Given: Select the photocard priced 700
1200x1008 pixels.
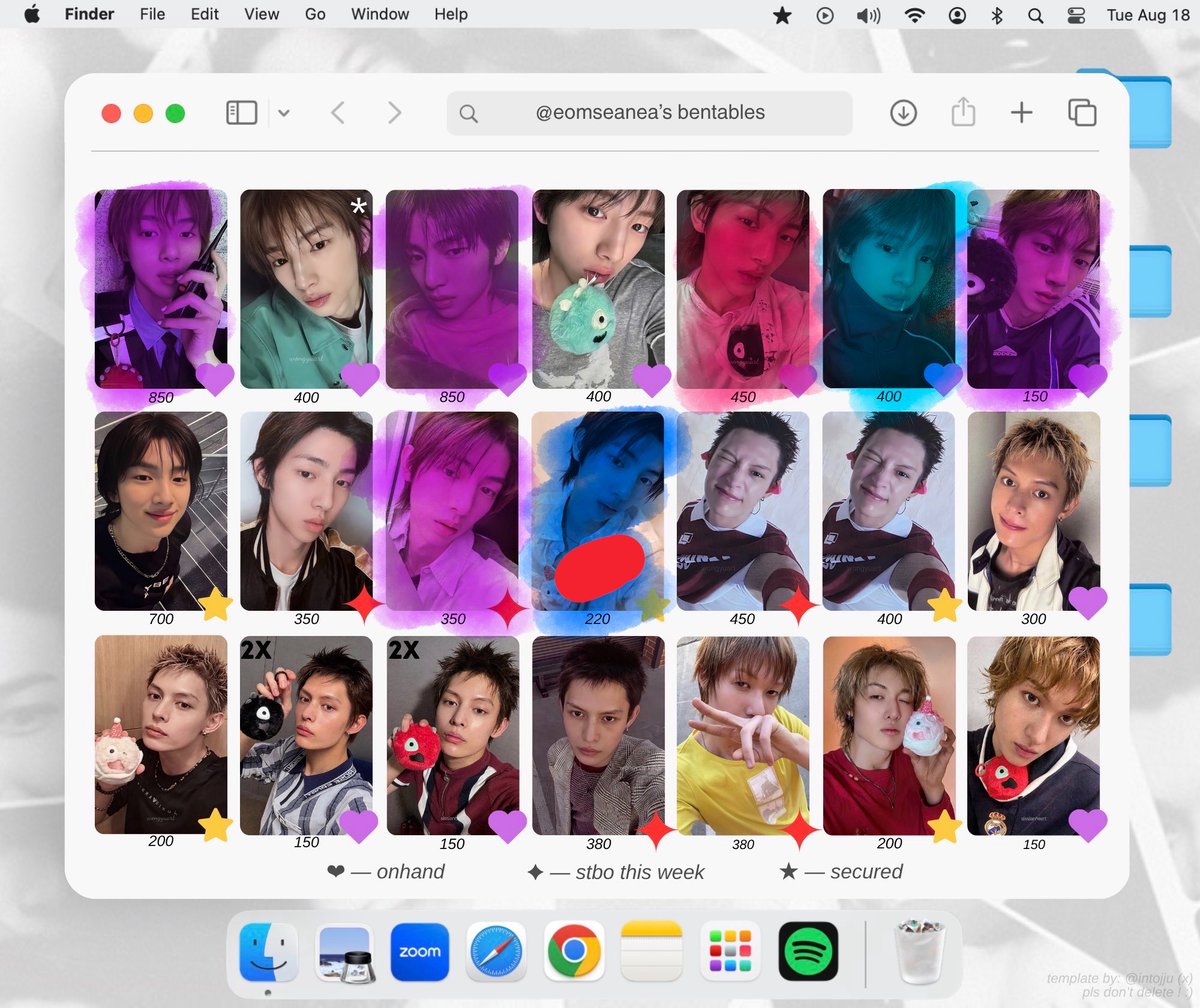Looking at the screenshot, I should point(161,511).
